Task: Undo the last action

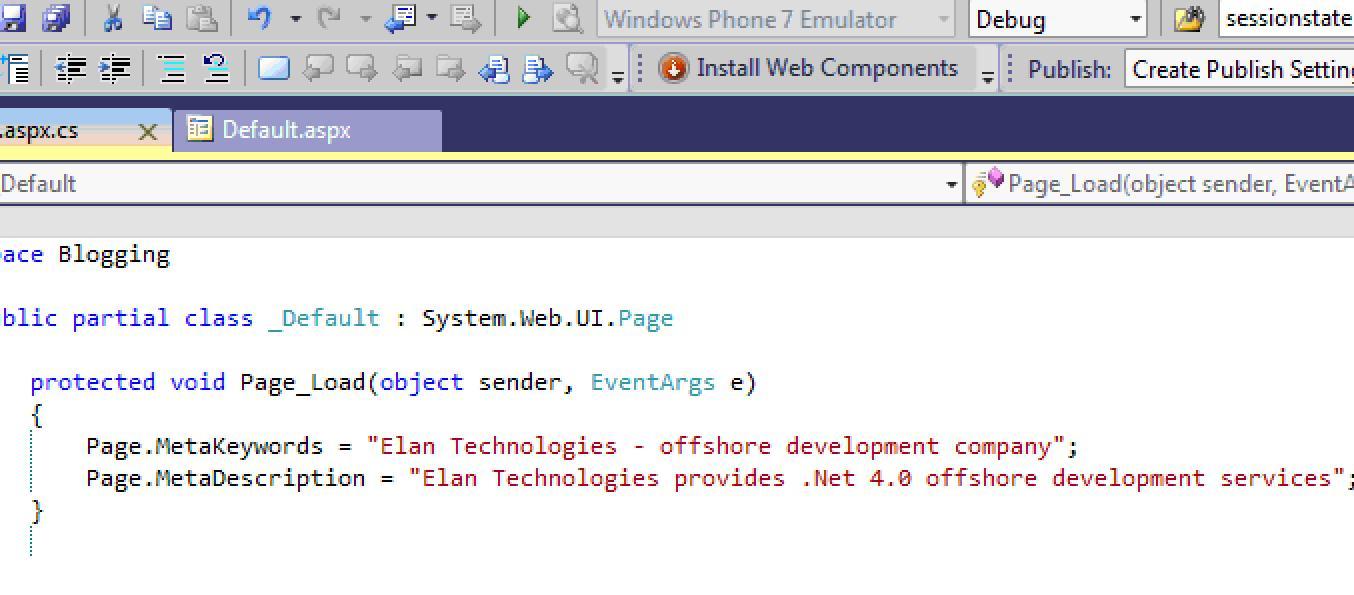Action: (x=259, y=18)
